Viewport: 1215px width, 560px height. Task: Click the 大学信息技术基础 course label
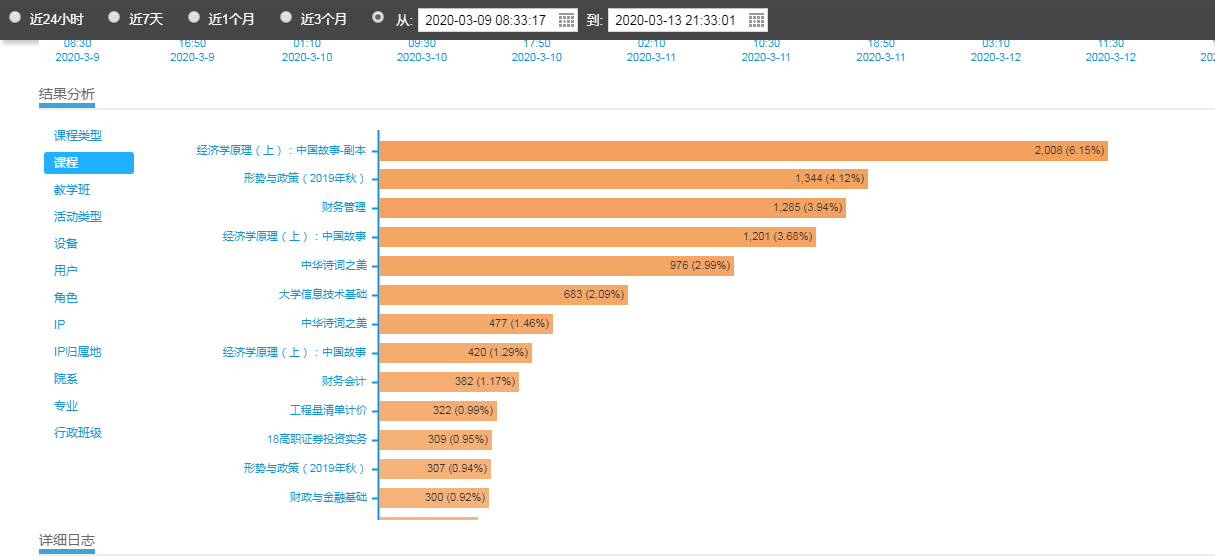point(322,295)
